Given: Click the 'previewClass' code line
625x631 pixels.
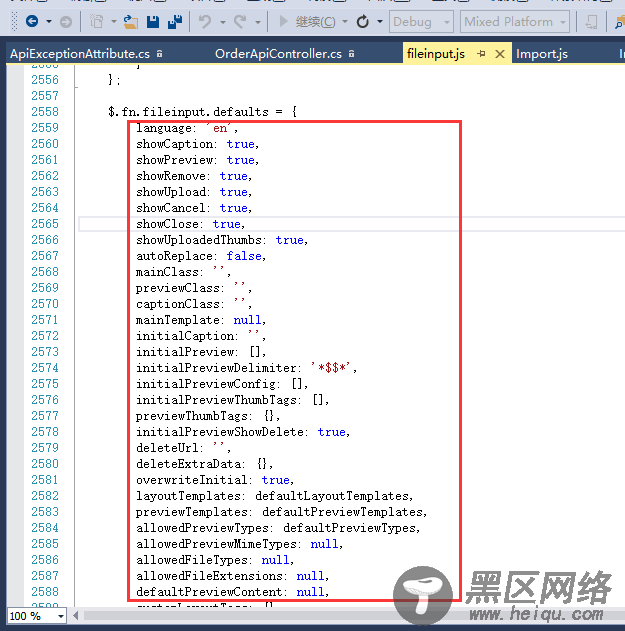Looking at the screenshot, I should pos(194,288).
